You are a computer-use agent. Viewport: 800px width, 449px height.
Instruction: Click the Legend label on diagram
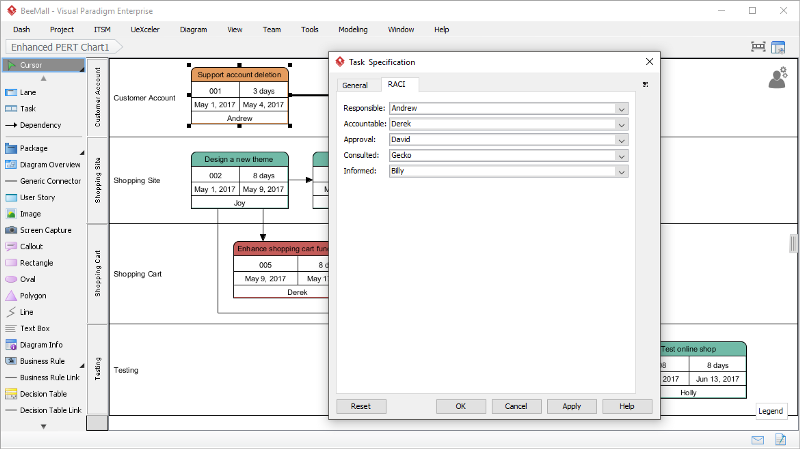[770, 411]
